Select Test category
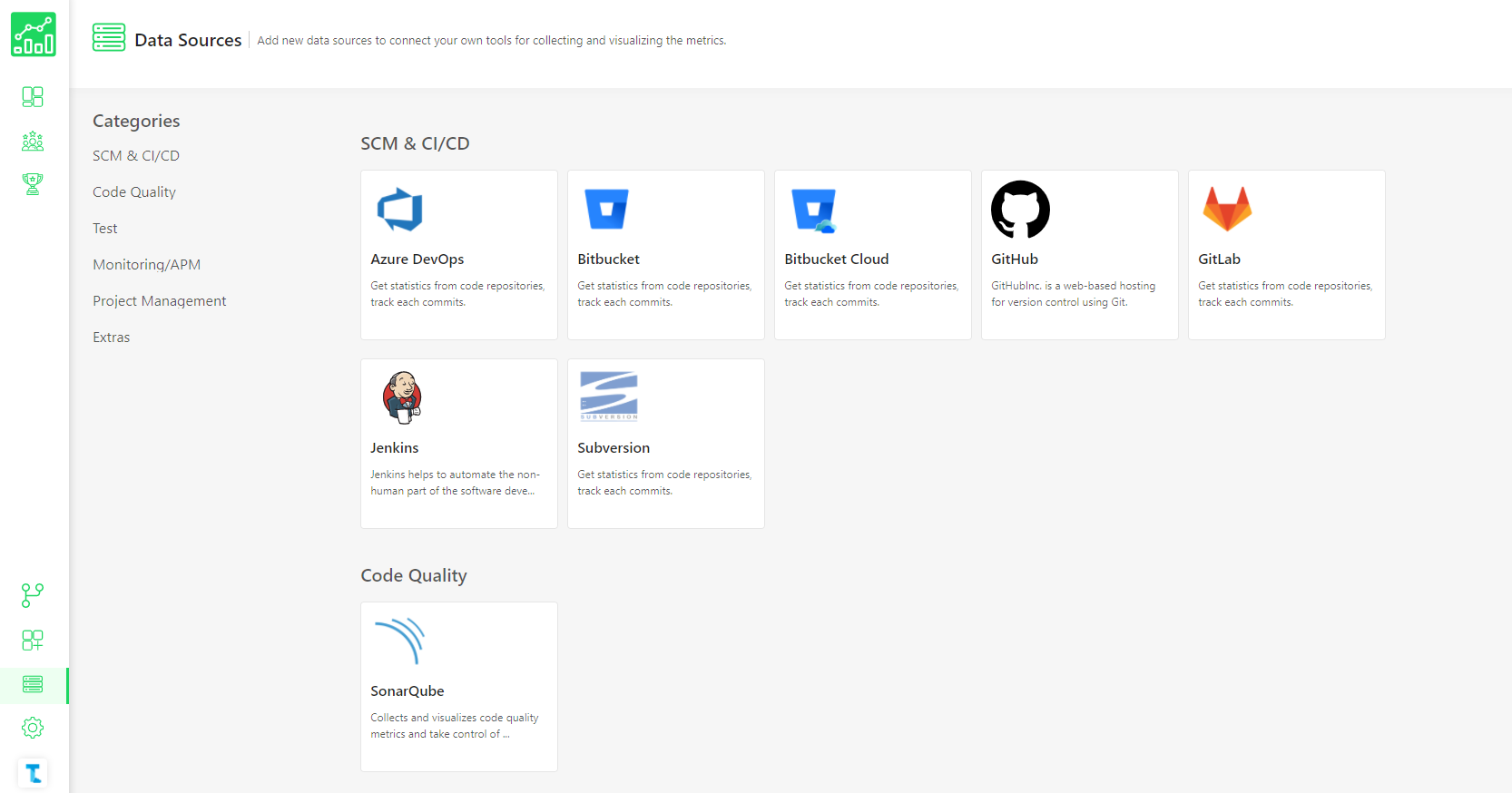The width and height of the screenshot is (1512, 793). point(105,229)
